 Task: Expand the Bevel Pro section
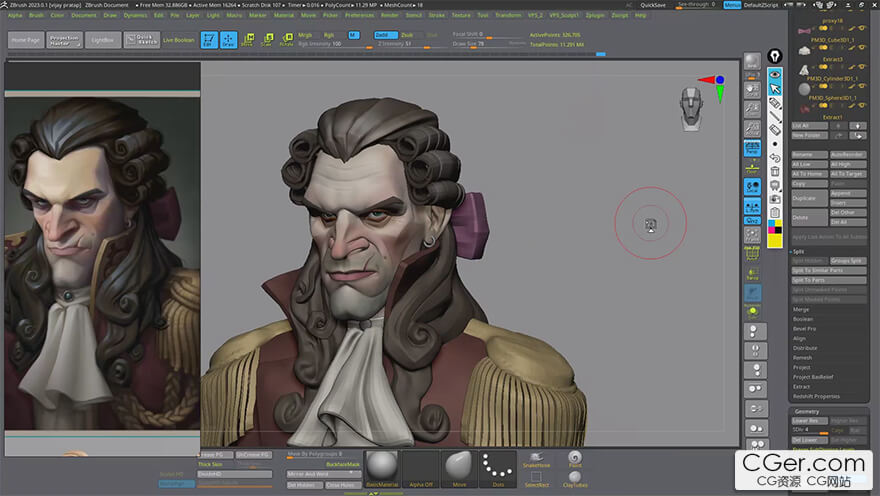(804, 328)
